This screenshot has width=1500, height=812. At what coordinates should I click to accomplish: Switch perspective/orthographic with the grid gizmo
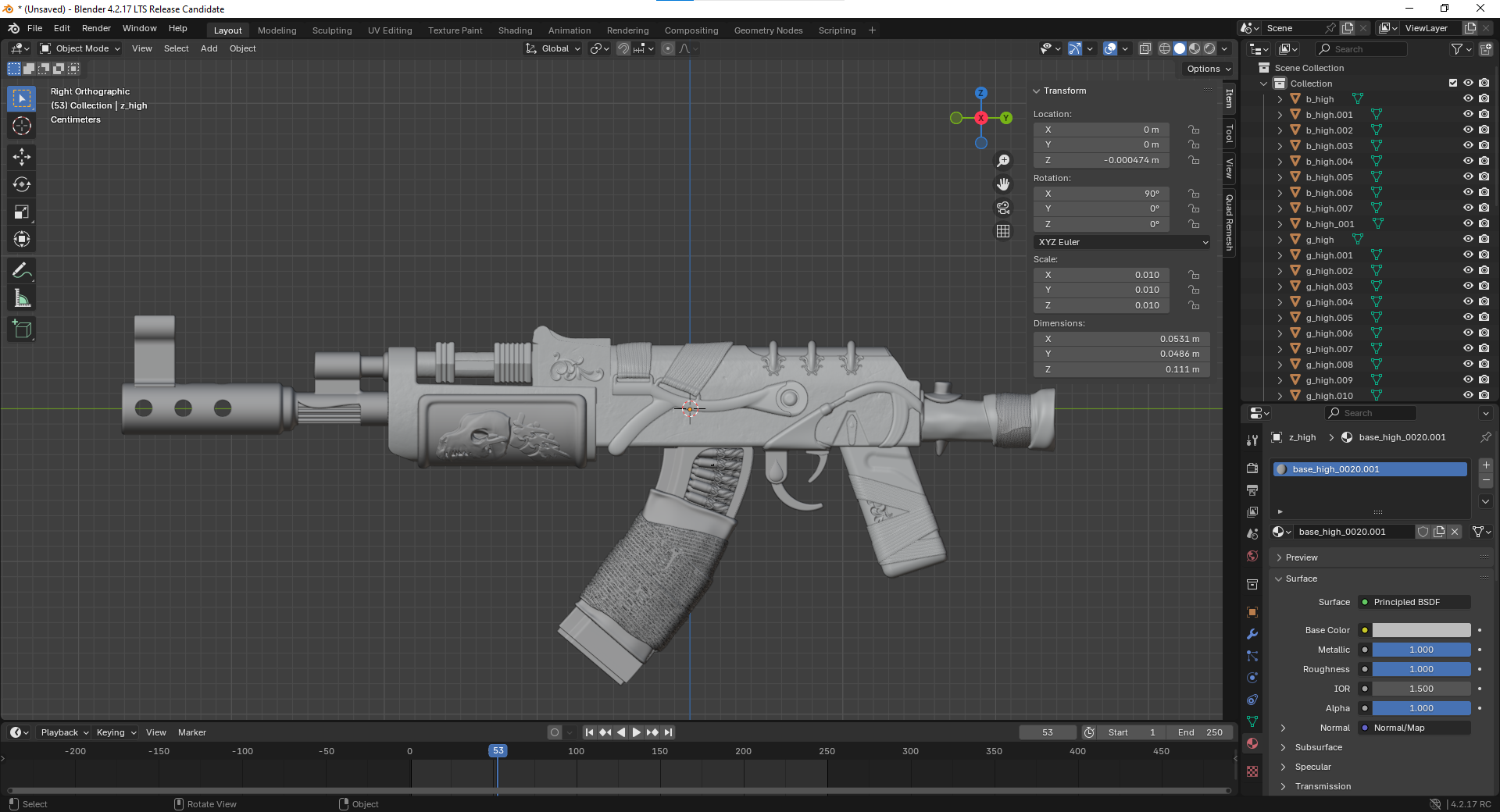(1003, 231)
